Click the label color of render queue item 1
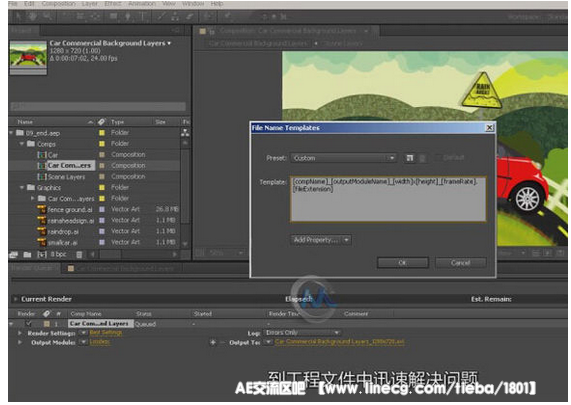This screenshot has height=405, width=571. coord(47,323)
